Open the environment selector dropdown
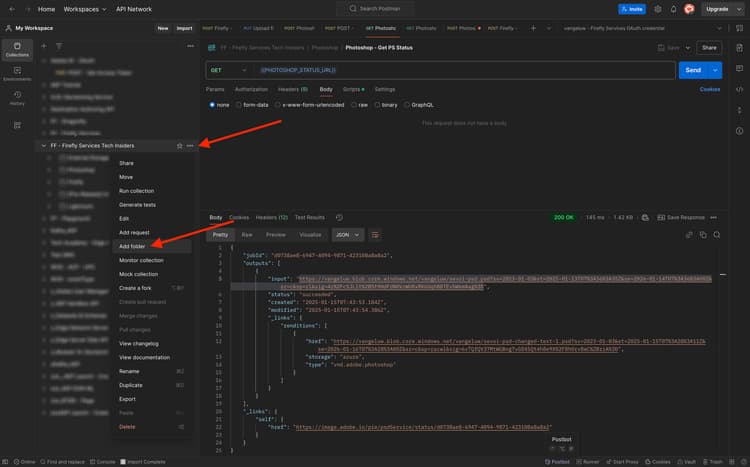 coord(642,28)
